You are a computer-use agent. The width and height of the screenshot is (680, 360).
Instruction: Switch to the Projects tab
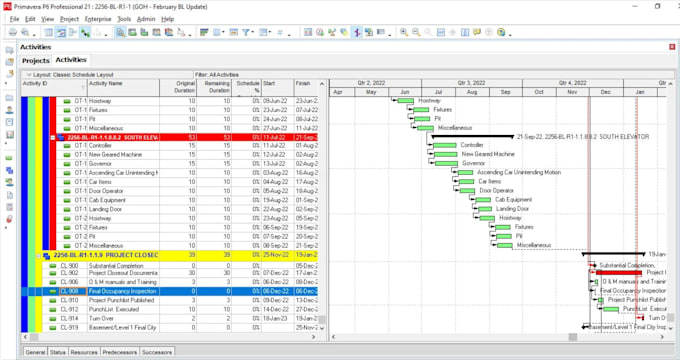point(36,60)
